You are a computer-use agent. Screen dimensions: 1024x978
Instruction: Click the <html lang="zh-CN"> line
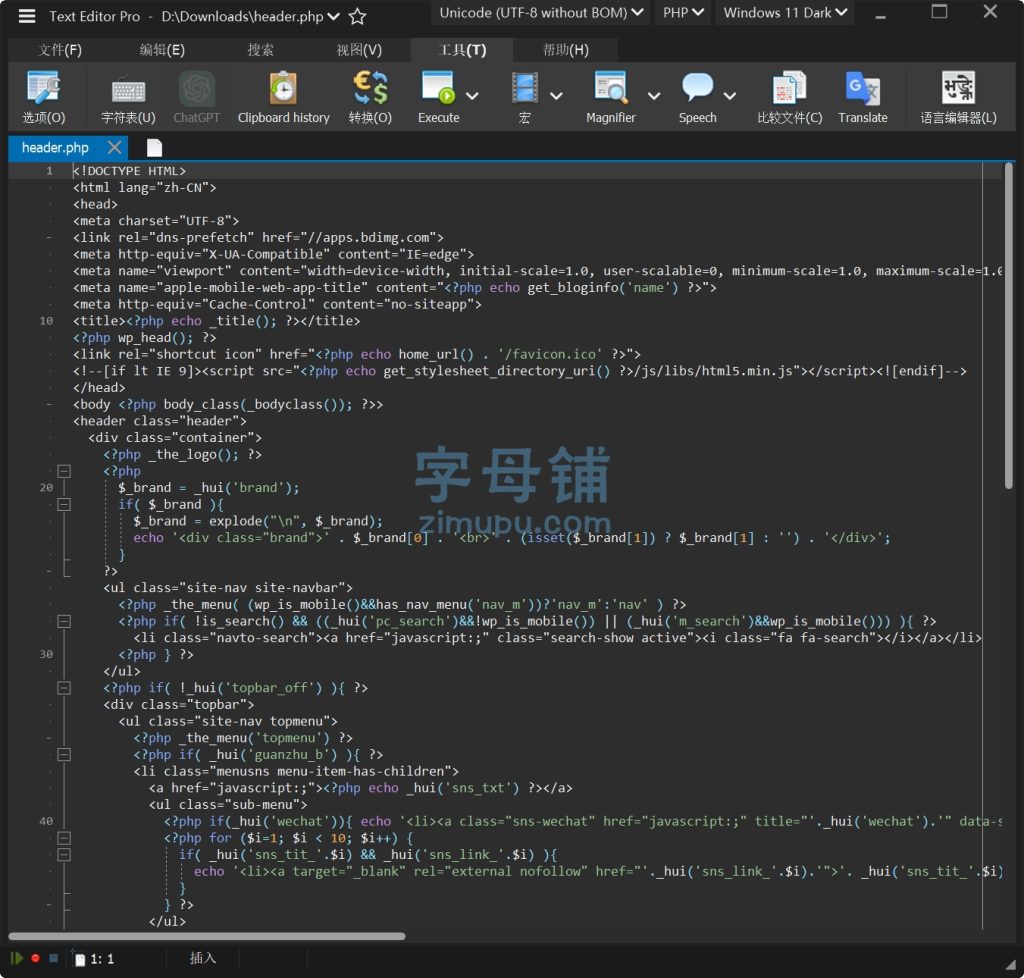[x=144, y=187]
